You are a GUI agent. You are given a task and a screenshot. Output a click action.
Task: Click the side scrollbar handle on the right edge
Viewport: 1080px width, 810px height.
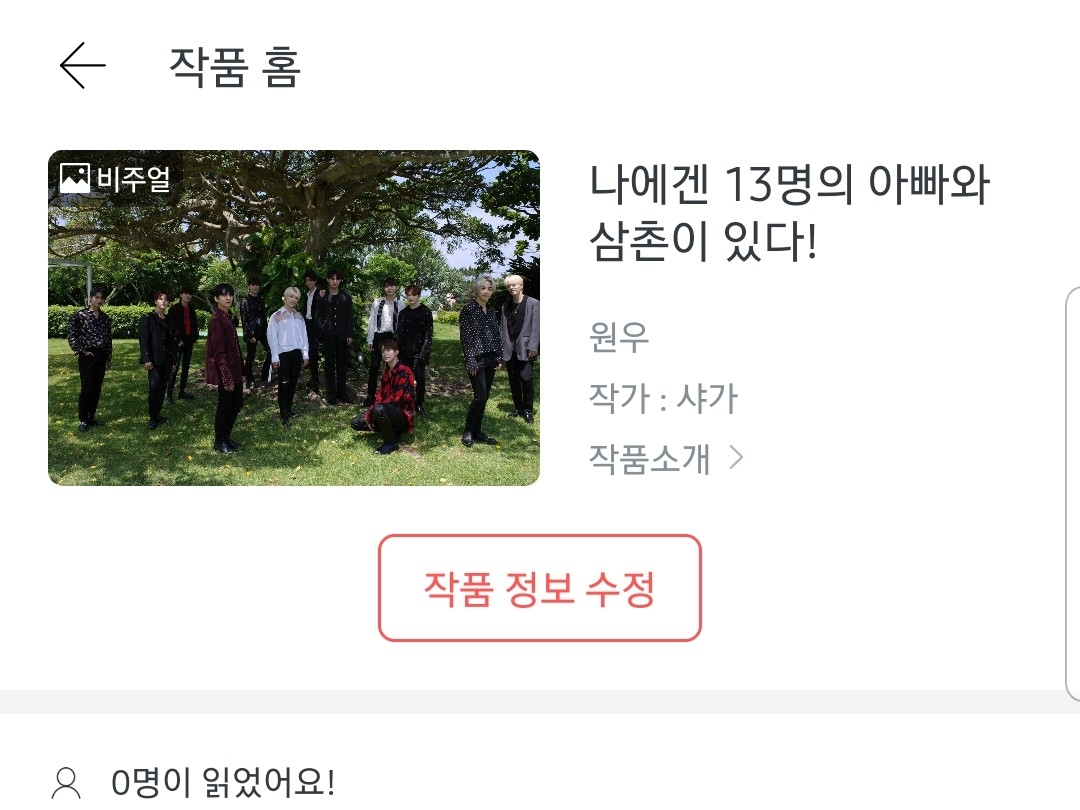coord(1073,494)
